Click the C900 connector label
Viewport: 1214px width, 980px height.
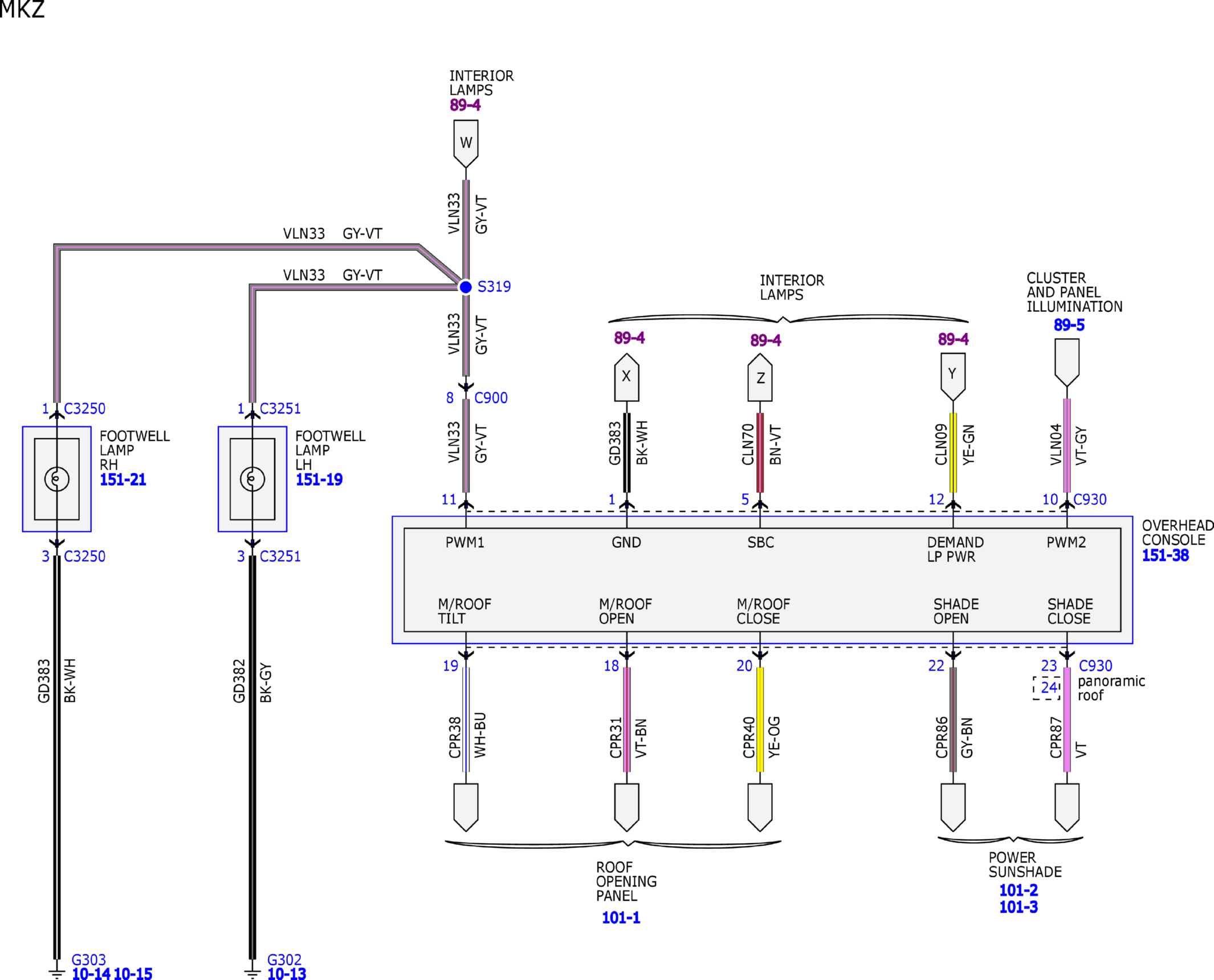click(x=491, y=398)
